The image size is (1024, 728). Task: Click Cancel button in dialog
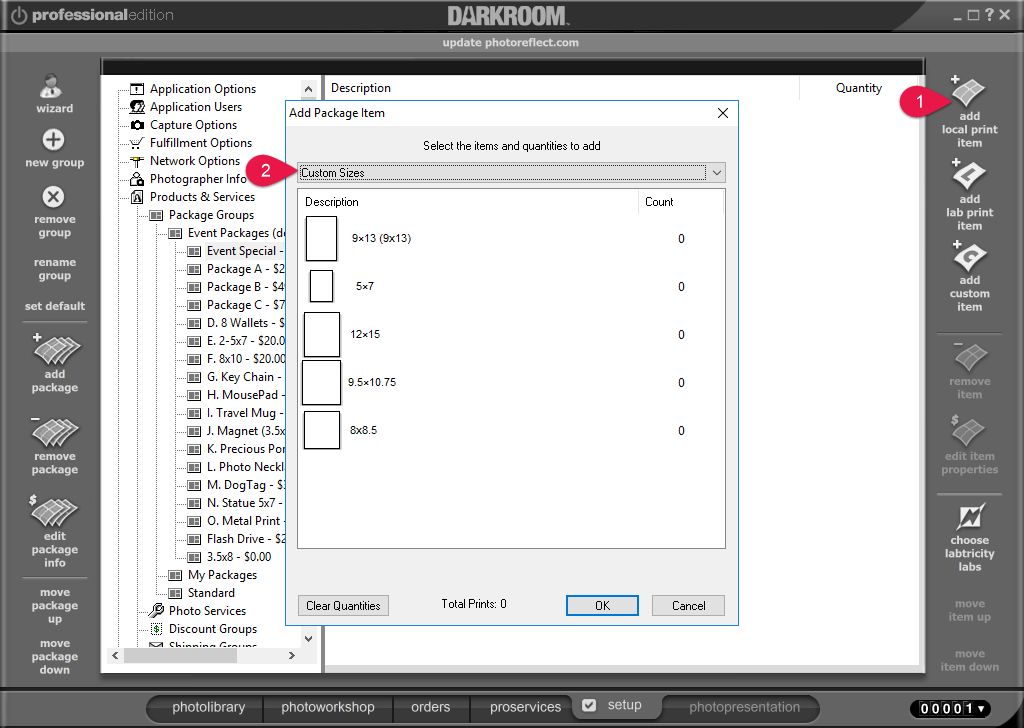(688, 605)
